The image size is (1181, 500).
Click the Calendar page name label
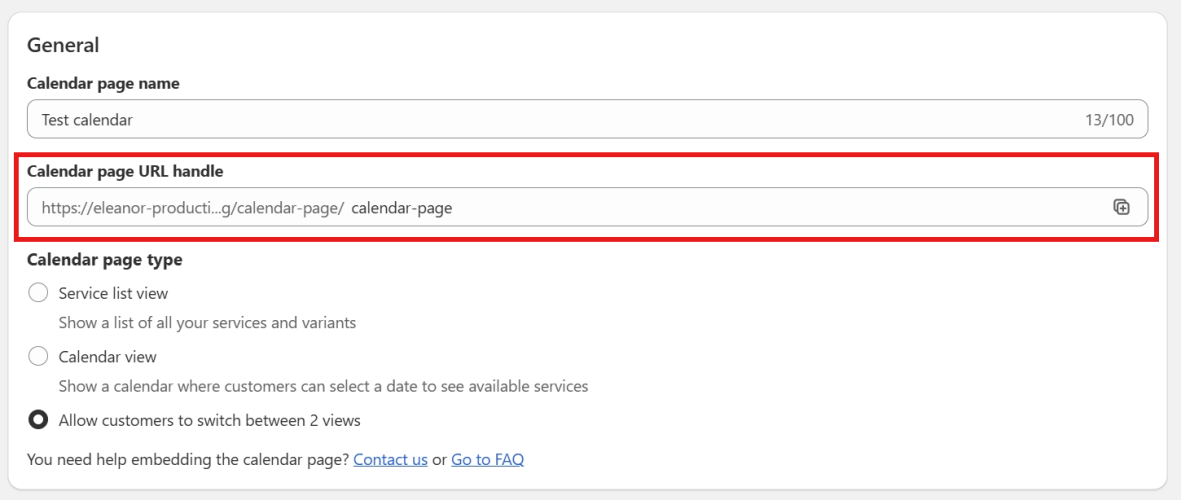(103, 84)
